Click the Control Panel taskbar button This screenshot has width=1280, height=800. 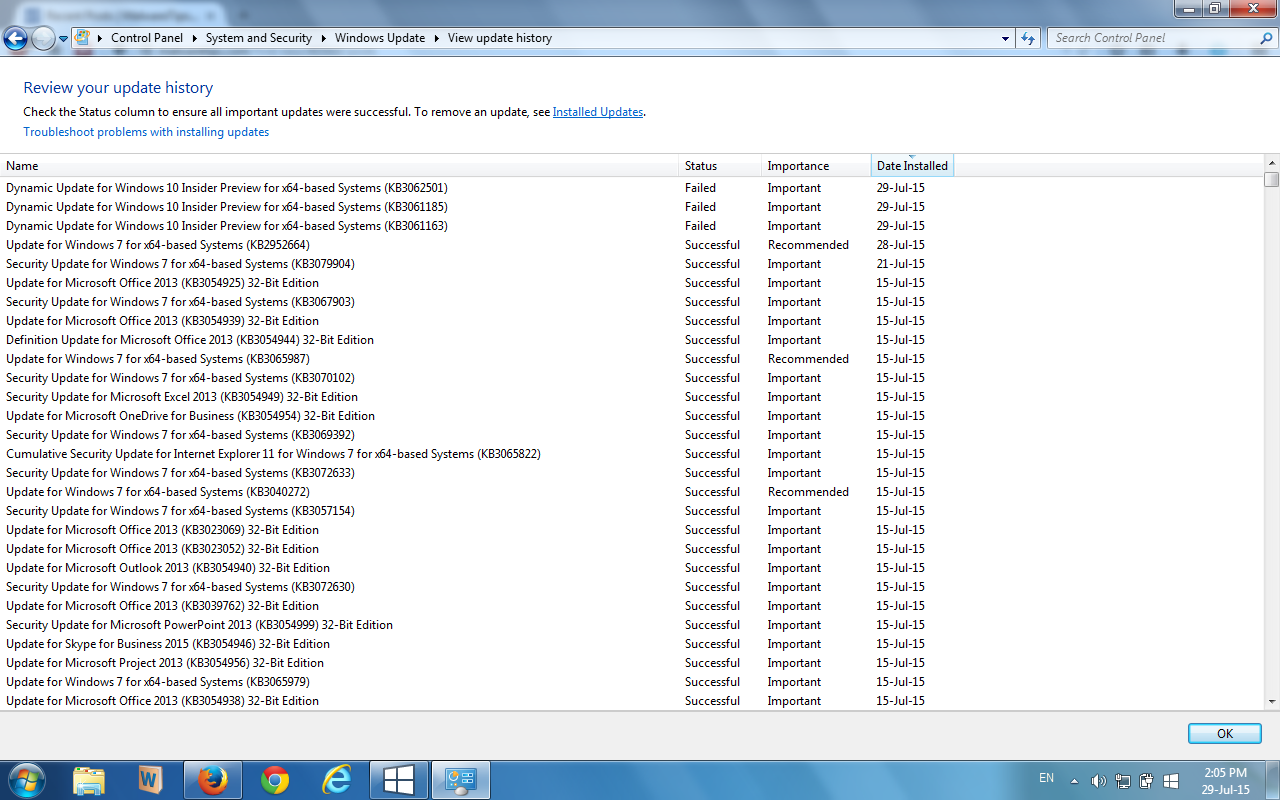coord(461,780)
